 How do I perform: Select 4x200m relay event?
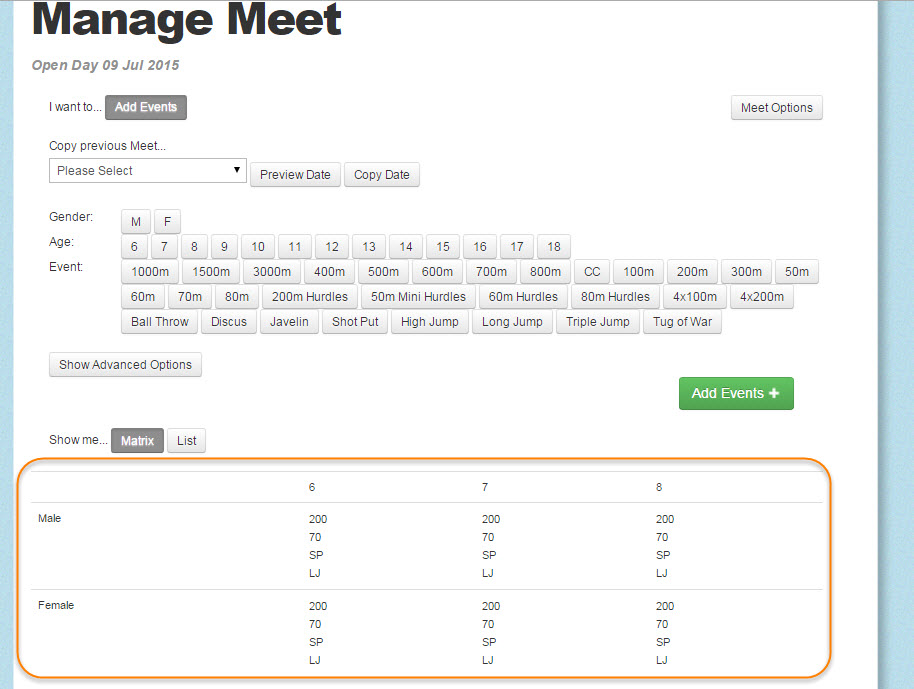point(762,297)
